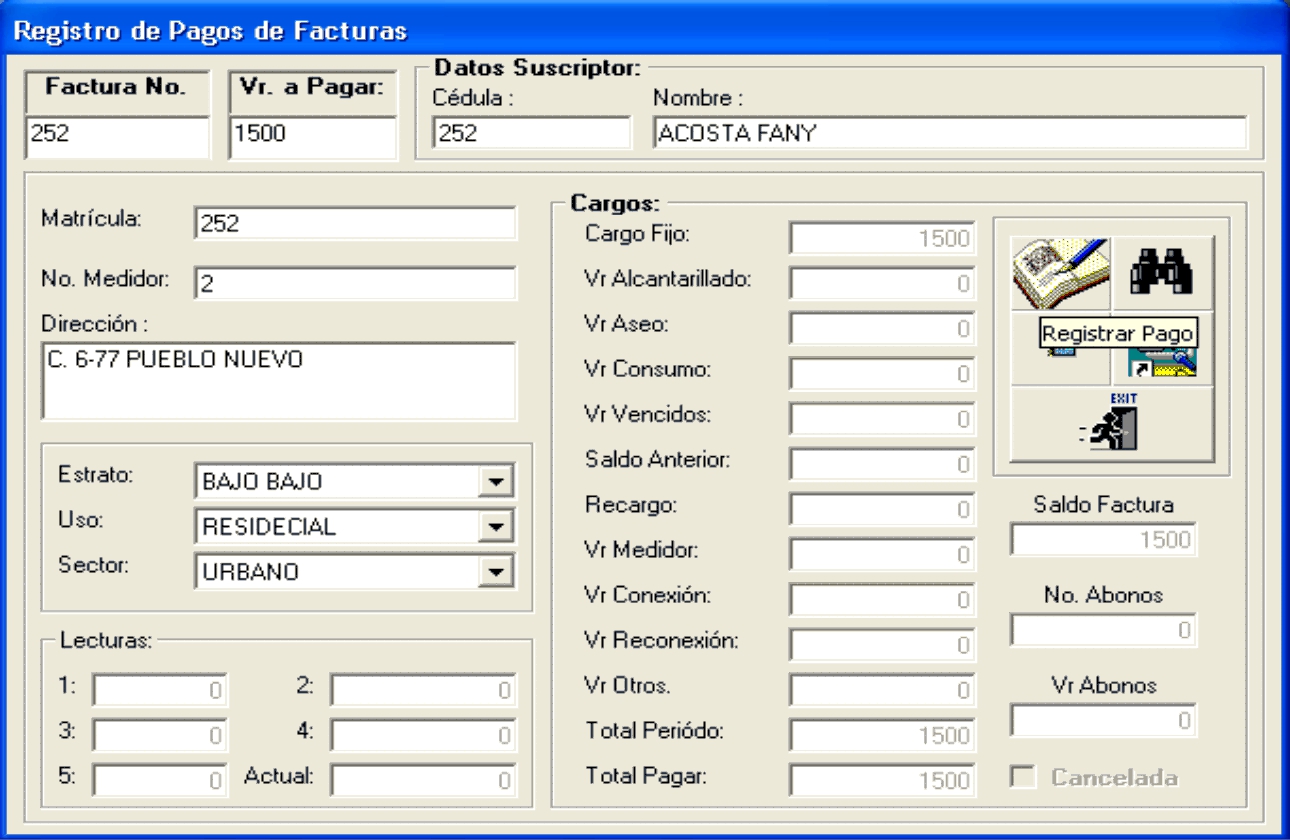Image resolution: width=1290 pixels, height=840 pixels.
Task: Focus the Matrícula input field
Action: (x=355, y=224)
